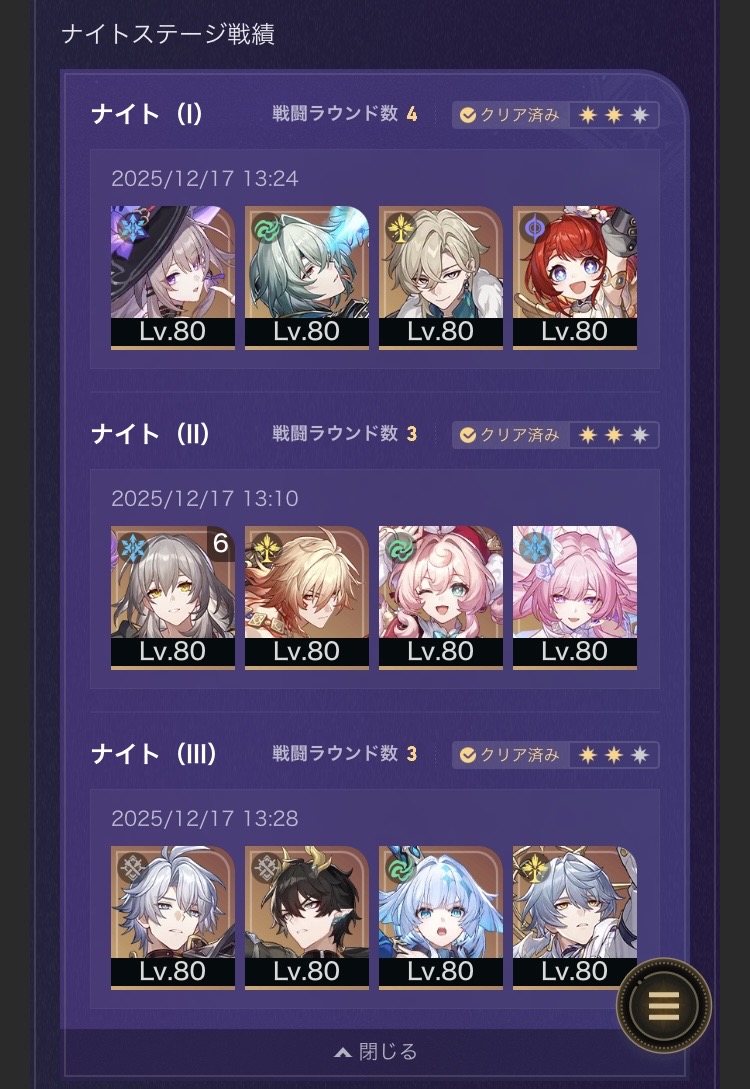Click the ナイト (II) クリア済み checkmark
Image resolution: width=750 pixels, height=1089 pixels.
467,435
